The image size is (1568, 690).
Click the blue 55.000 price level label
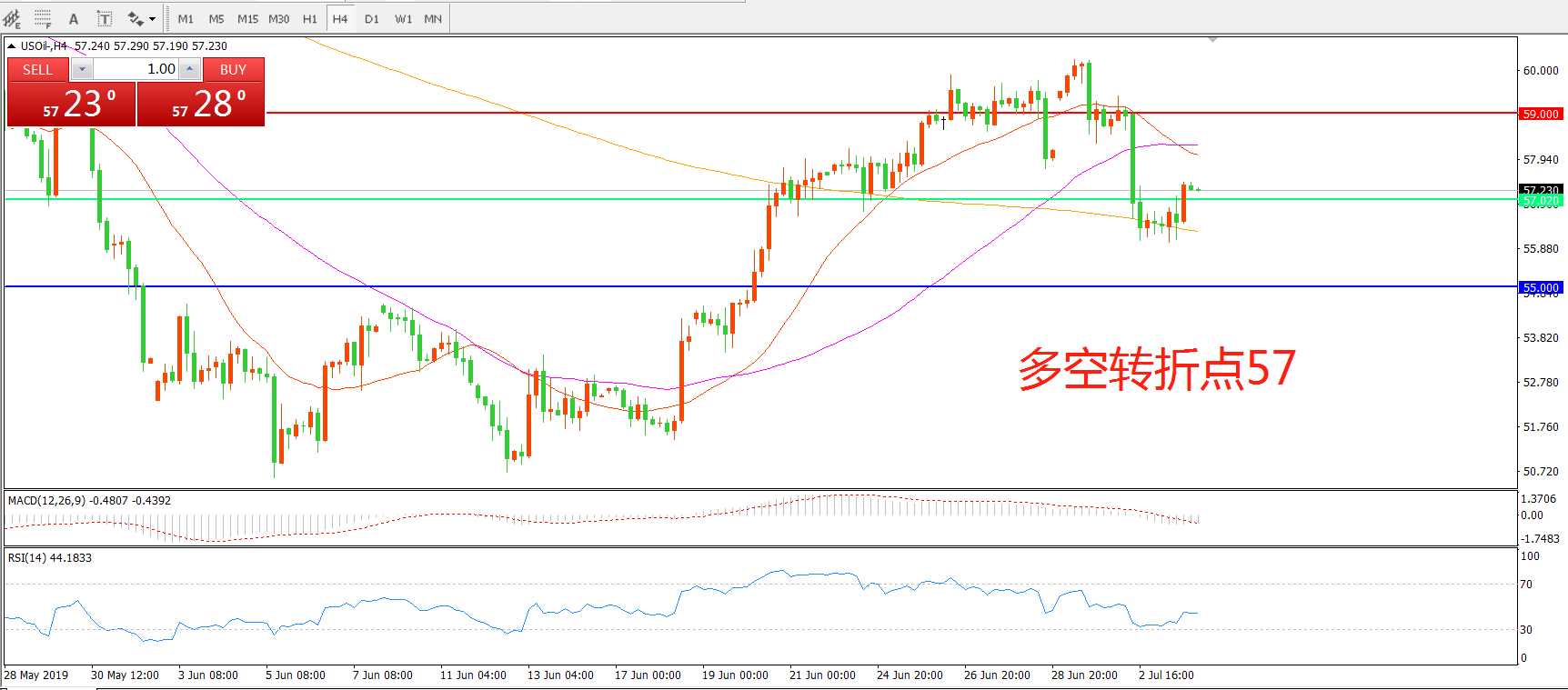click(x=1541, y=287)
